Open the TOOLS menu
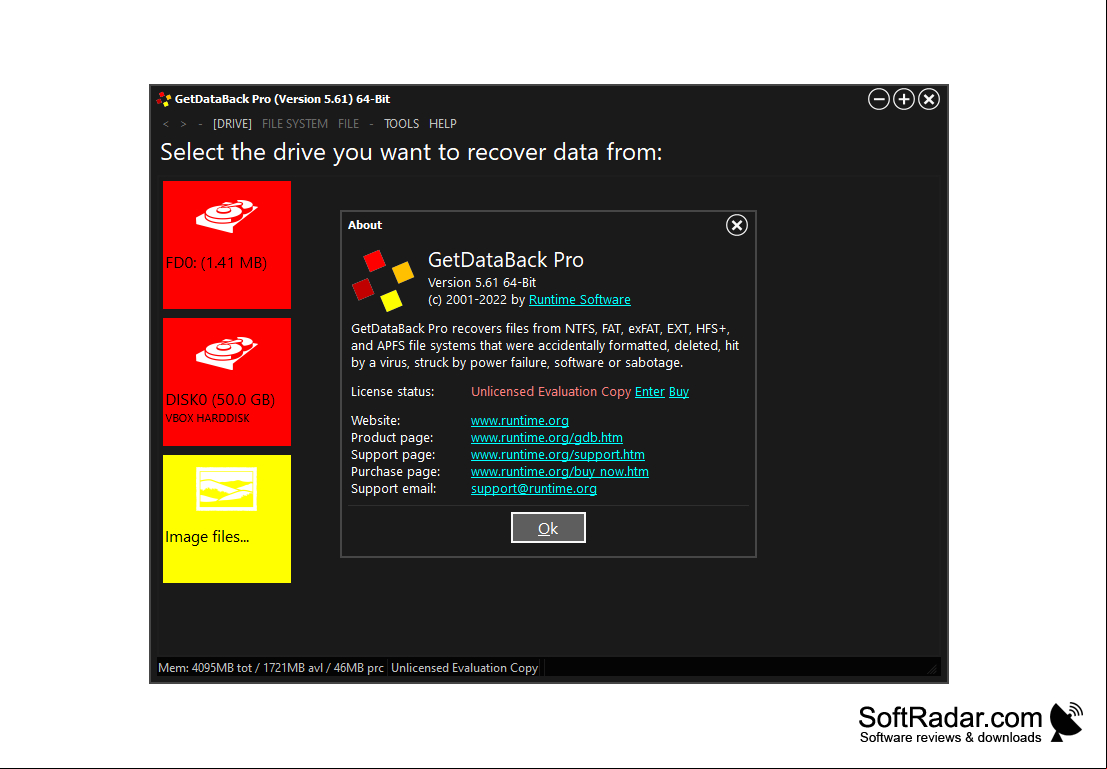This screenshot has height=769, width=1107. 401,124
